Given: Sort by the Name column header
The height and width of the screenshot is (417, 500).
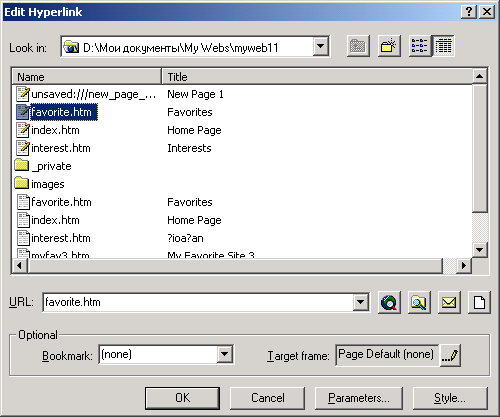Looking at the screenshot, I should point(87,77).
